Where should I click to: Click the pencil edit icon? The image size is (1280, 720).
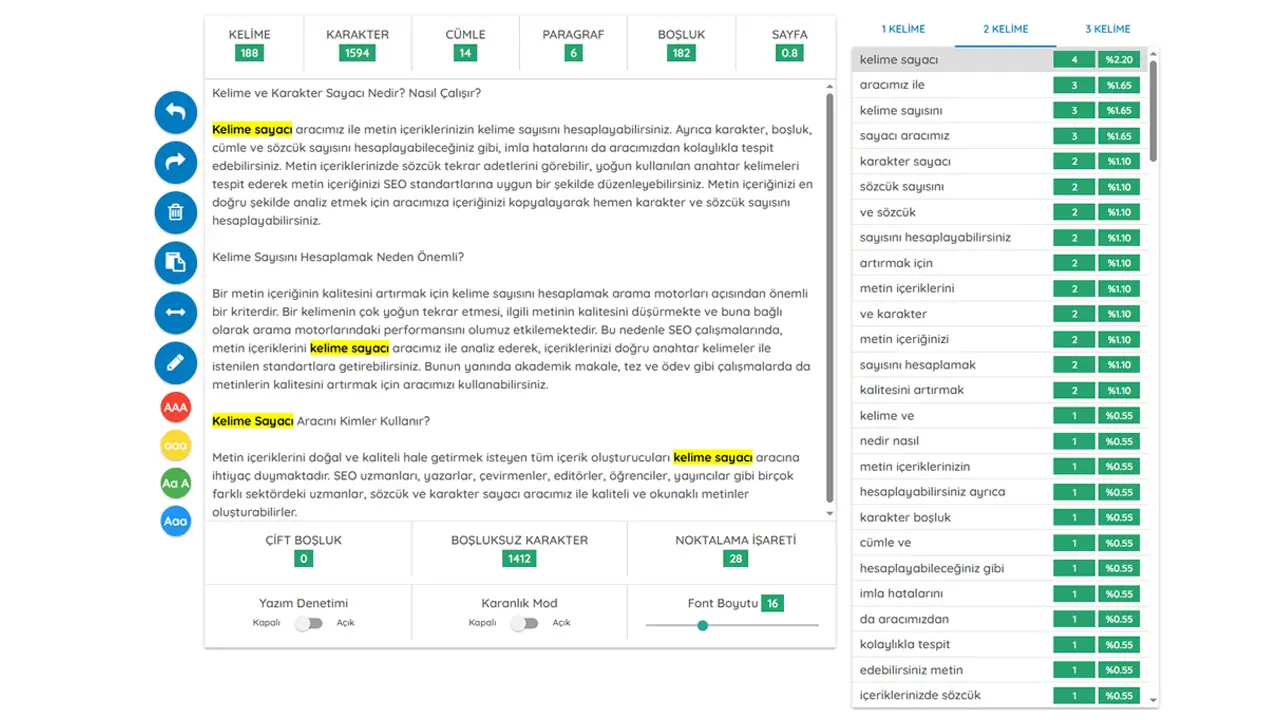coord(176,362)
